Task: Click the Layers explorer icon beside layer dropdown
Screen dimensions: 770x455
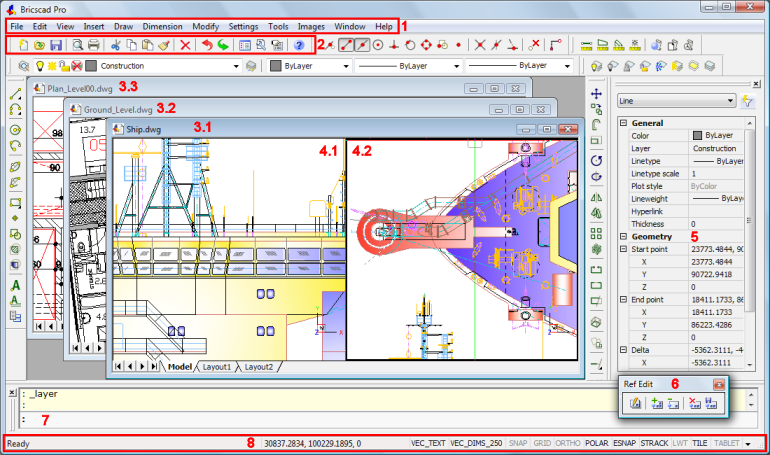Action: tap(23, 66)
